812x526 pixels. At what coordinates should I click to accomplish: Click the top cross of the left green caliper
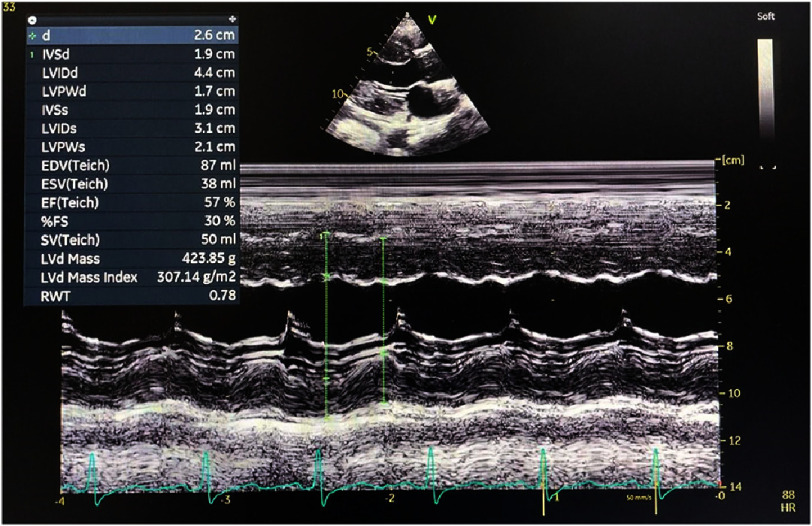click(326, 235)
